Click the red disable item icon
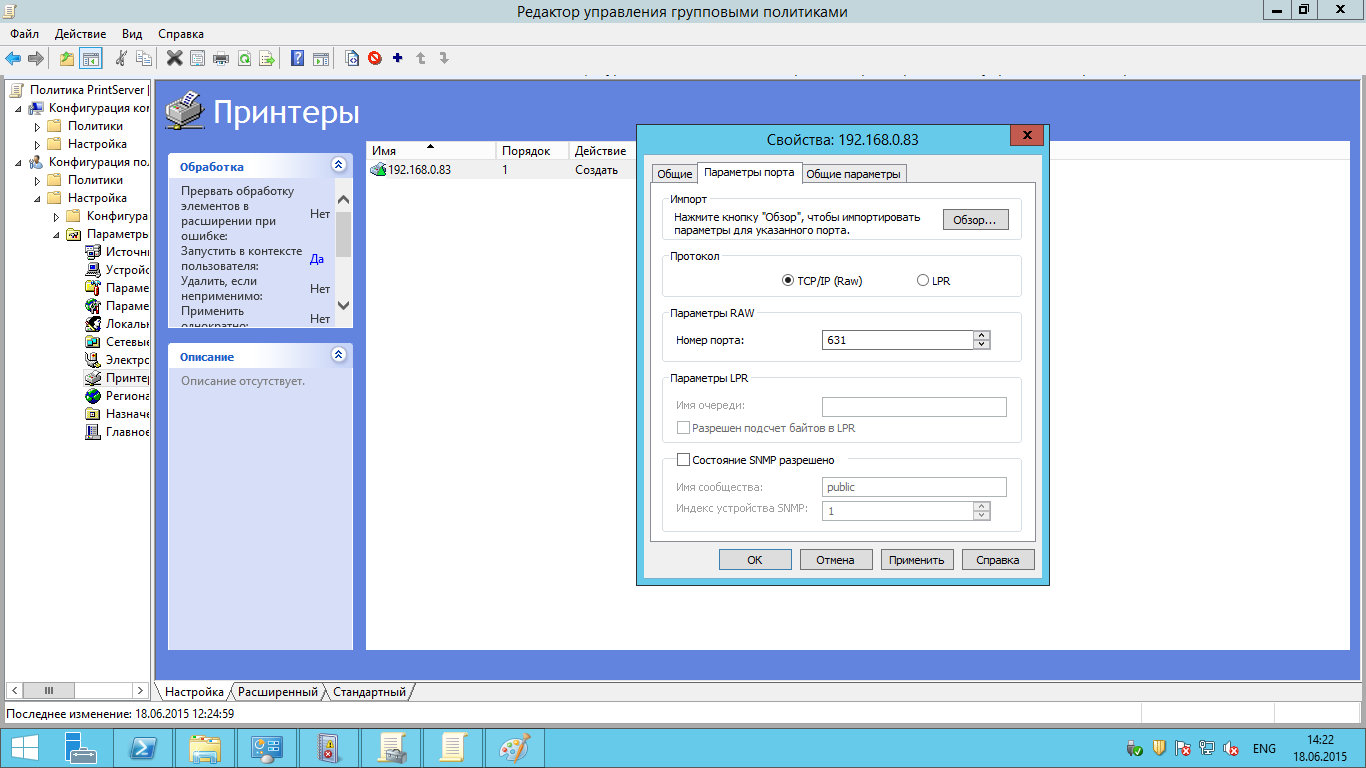The width and height of the screenshot is (1366, 768). [x=375, y=58]
